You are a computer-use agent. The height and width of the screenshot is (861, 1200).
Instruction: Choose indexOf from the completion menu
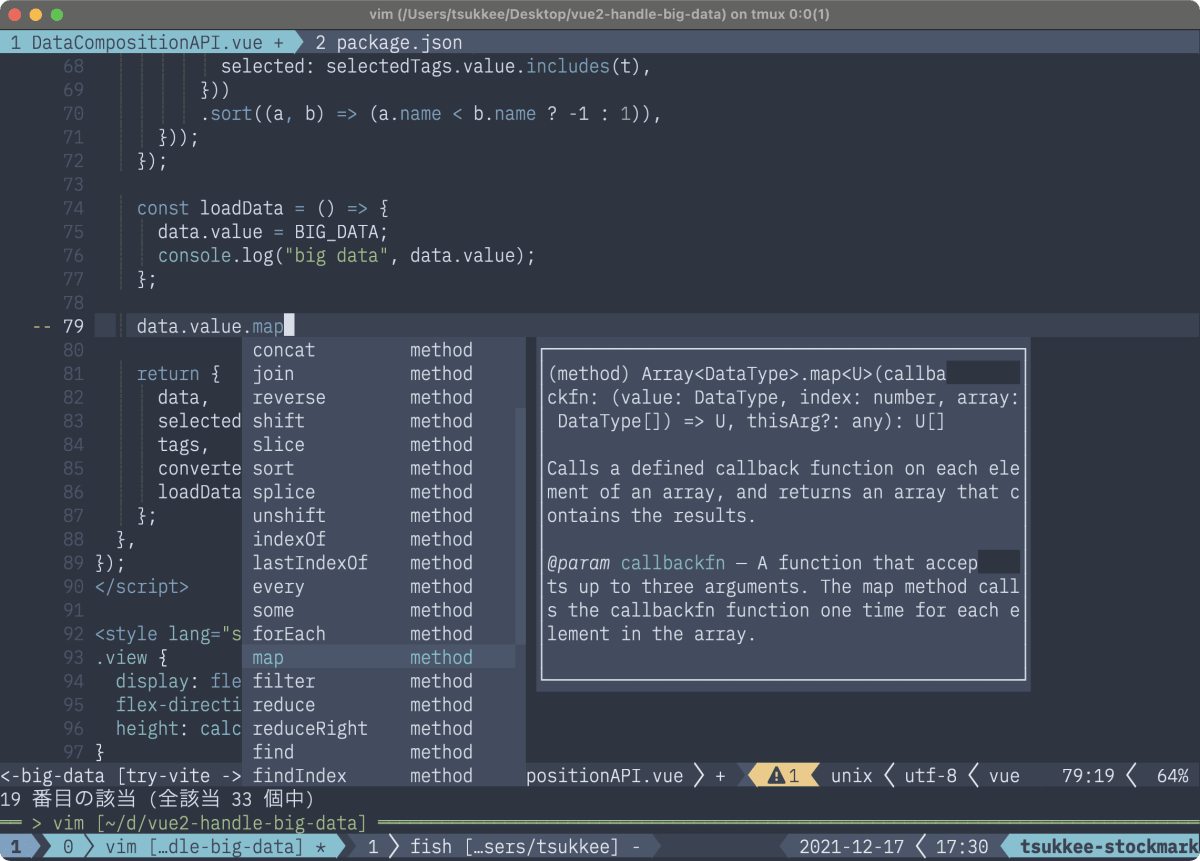click(x=379, y=539)
